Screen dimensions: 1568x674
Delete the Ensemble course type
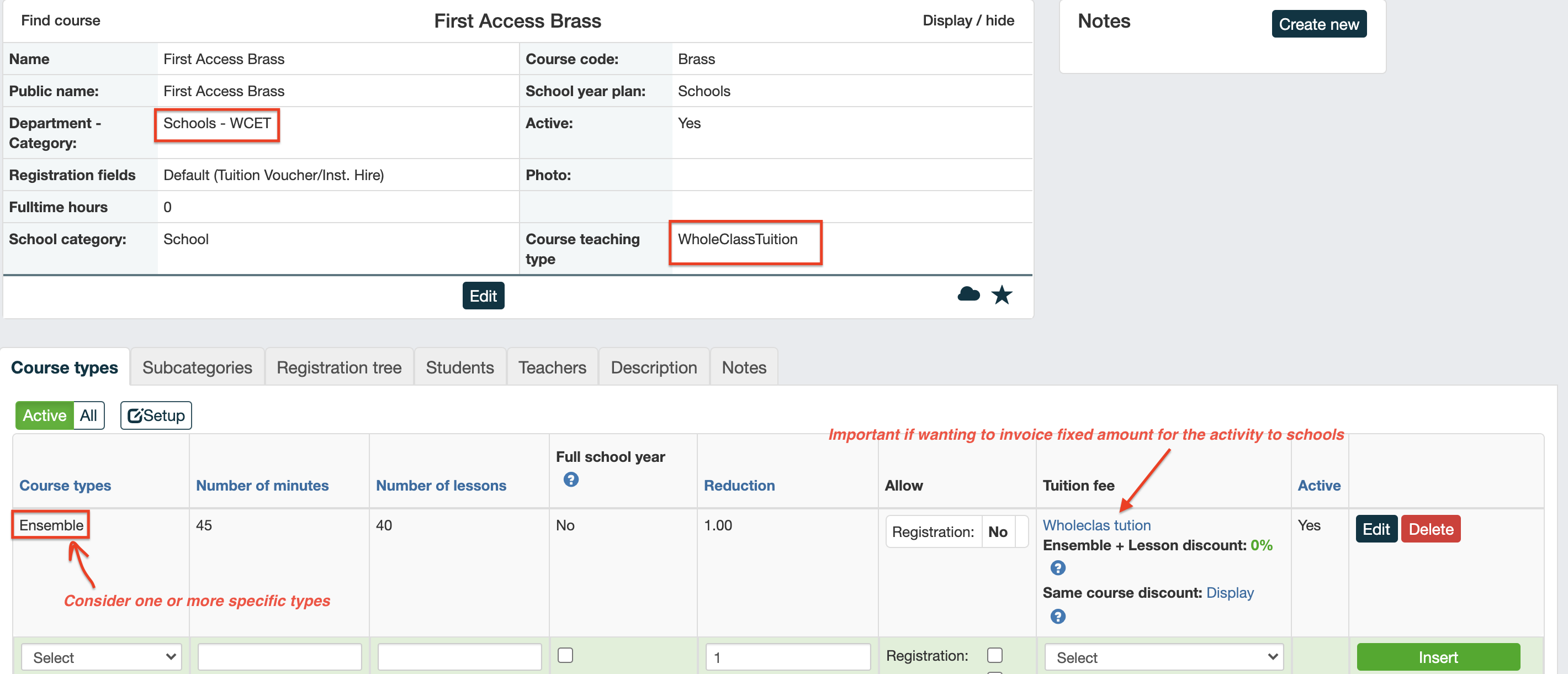(x=1431, y=529)
